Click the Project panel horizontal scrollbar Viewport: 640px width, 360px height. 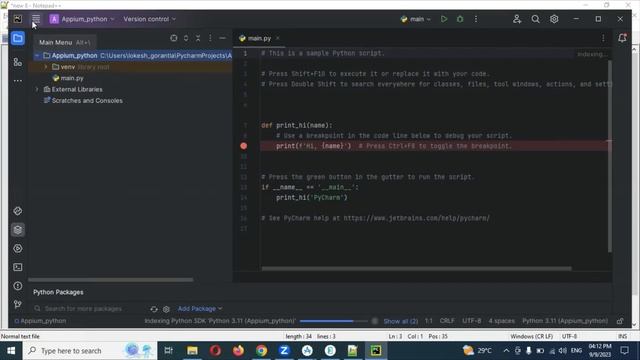111,280
